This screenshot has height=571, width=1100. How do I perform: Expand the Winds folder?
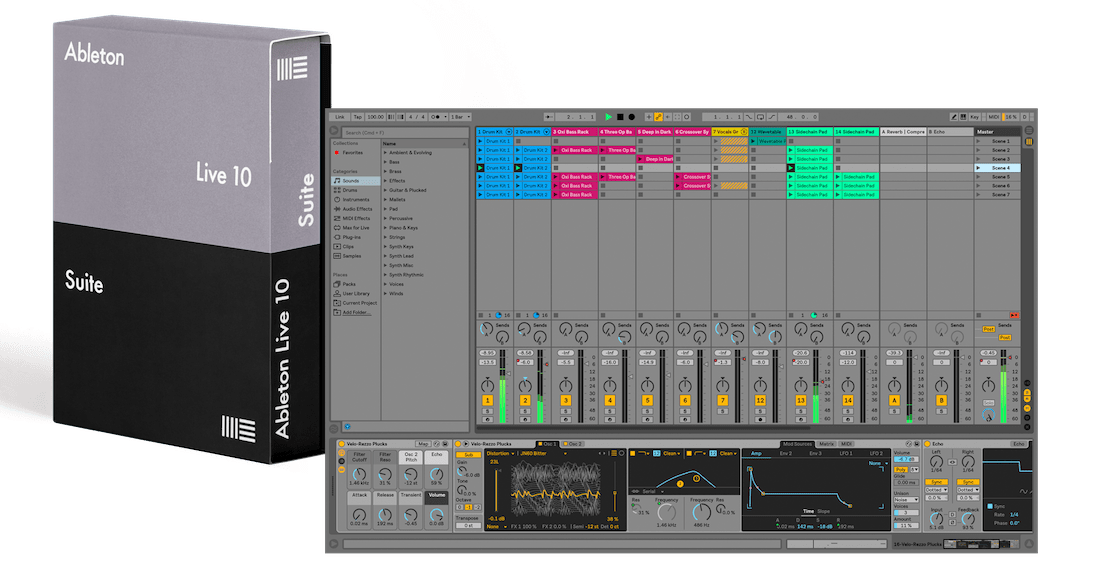(x=385, y=293)
